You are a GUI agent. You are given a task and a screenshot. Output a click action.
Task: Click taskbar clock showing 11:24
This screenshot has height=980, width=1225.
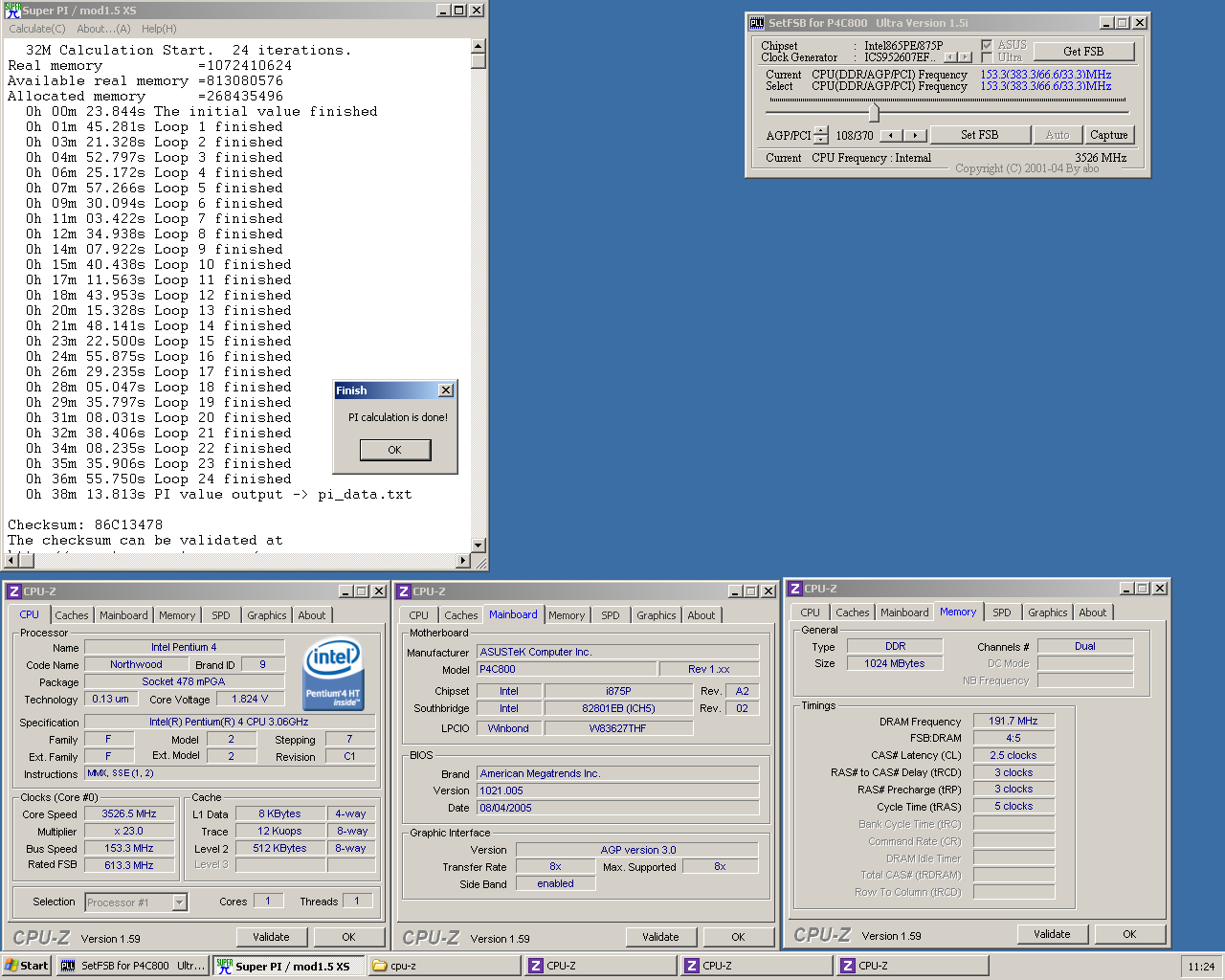tap(1201, 967)
